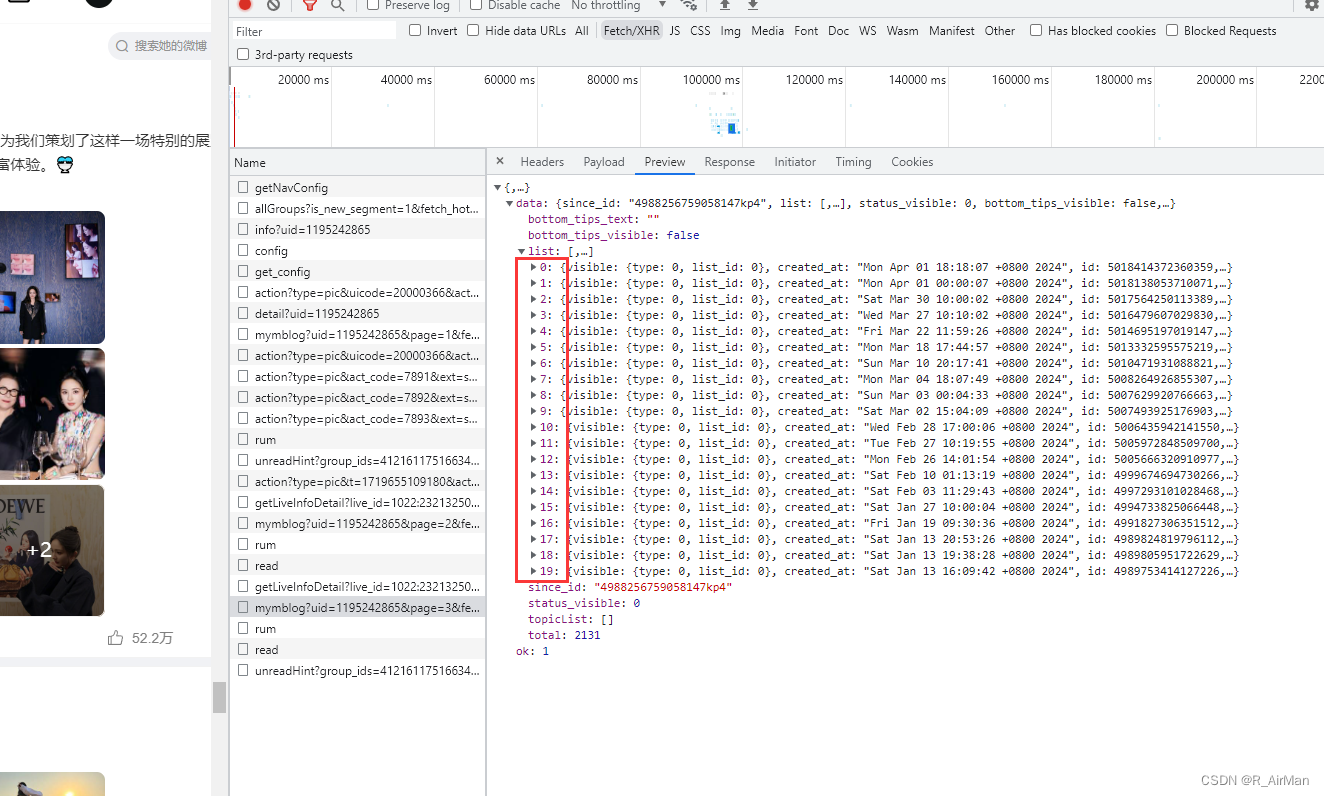Select the Preview tab

pyautogui.click(x=665, y=161)
